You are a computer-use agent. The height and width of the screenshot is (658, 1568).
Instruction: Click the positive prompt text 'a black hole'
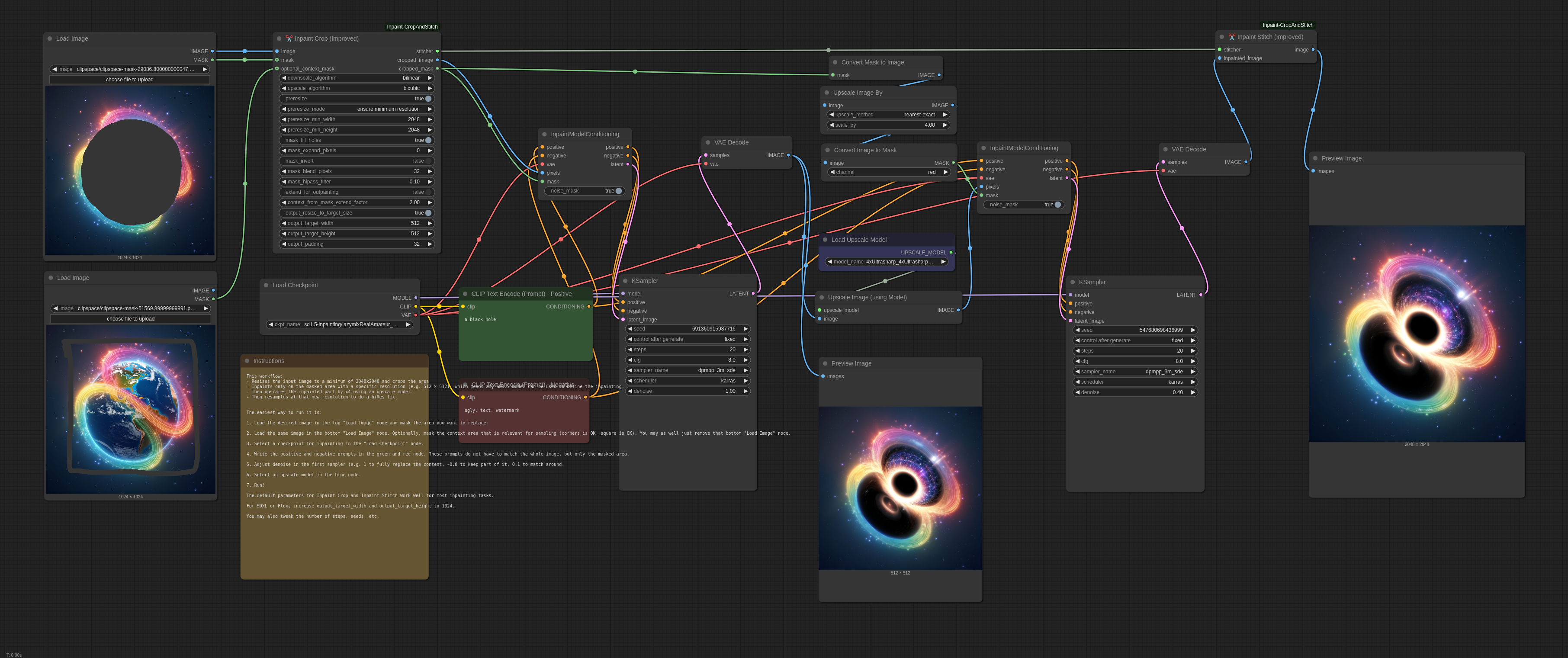click(481, 320)
